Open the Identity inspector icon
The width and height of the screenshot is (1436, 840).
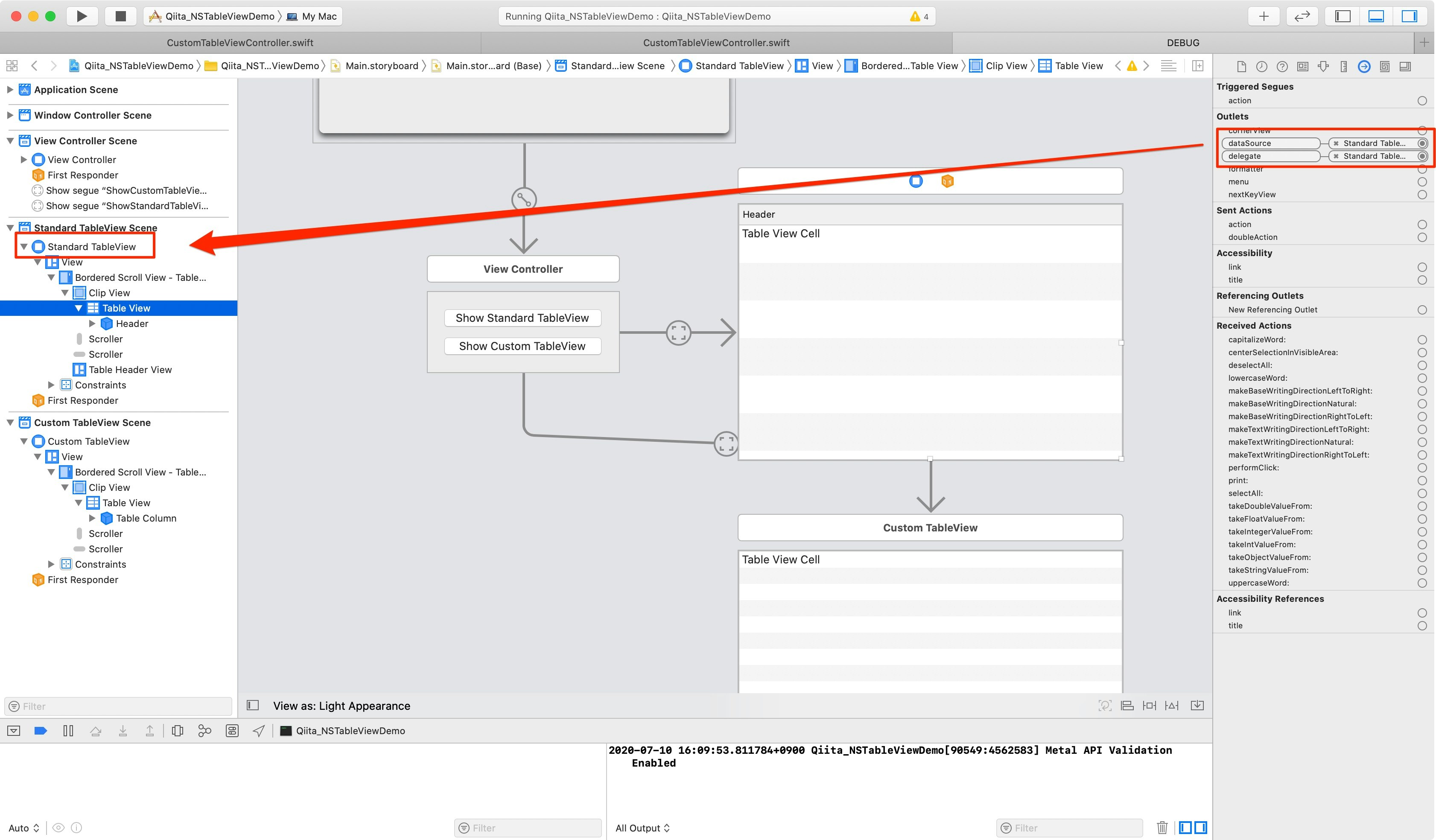1303,67
